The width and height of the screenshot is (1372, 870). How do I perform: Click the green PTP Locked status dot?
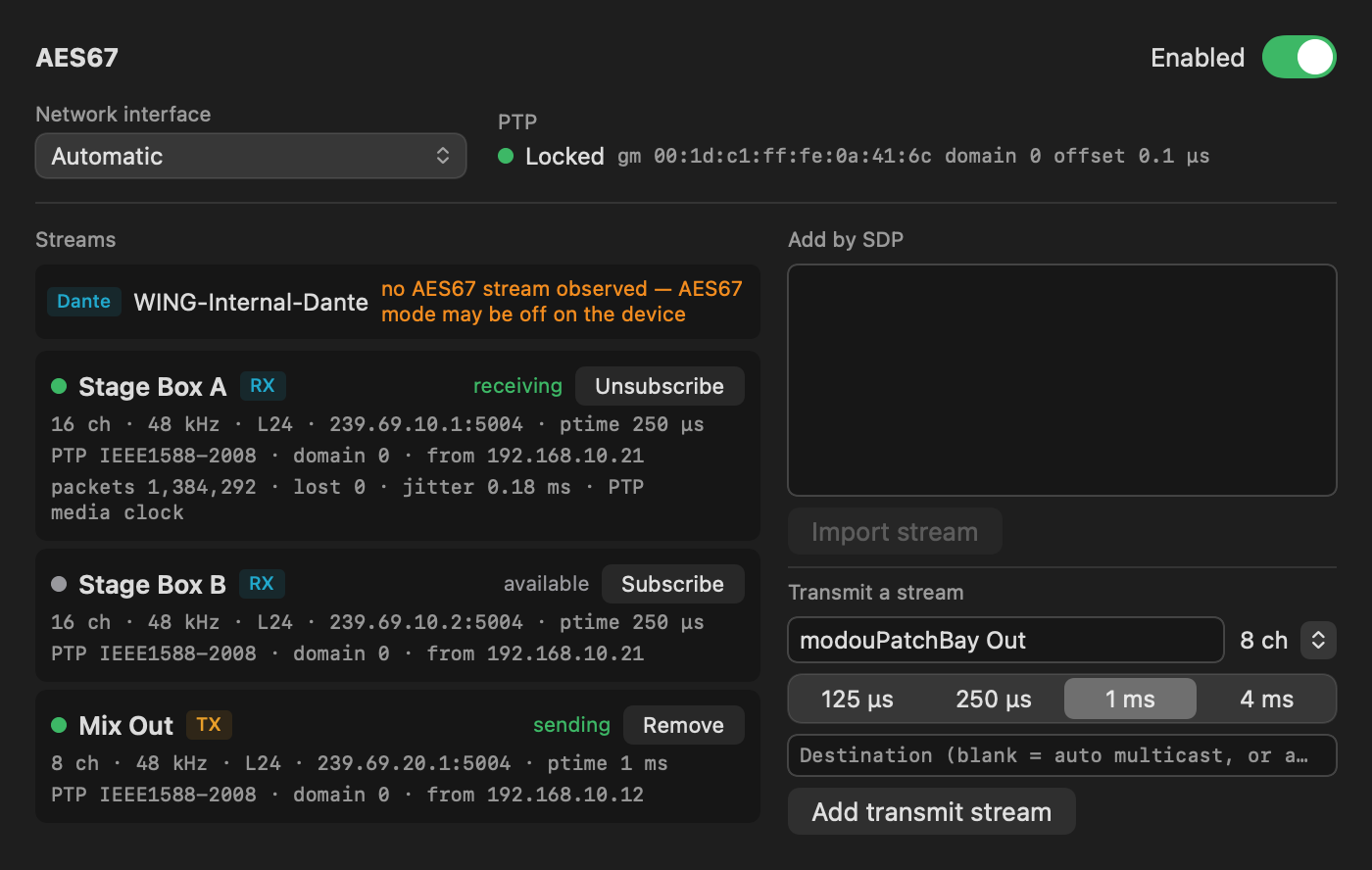pyautogui.click(x=506, y=156)
